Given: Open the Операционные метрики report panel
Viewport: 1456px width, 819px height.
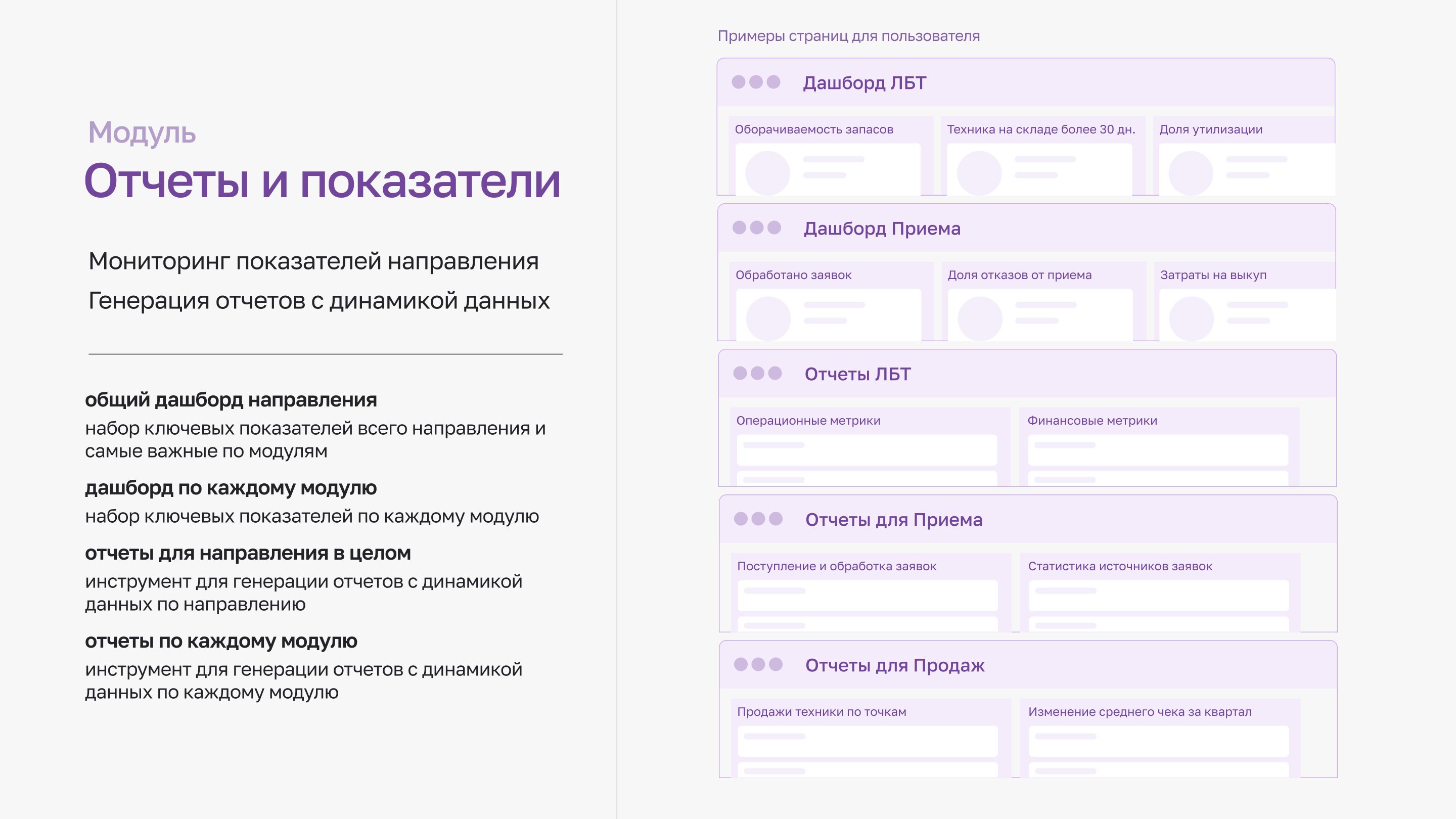Looking at the screenshot, I should click(808, 421).
